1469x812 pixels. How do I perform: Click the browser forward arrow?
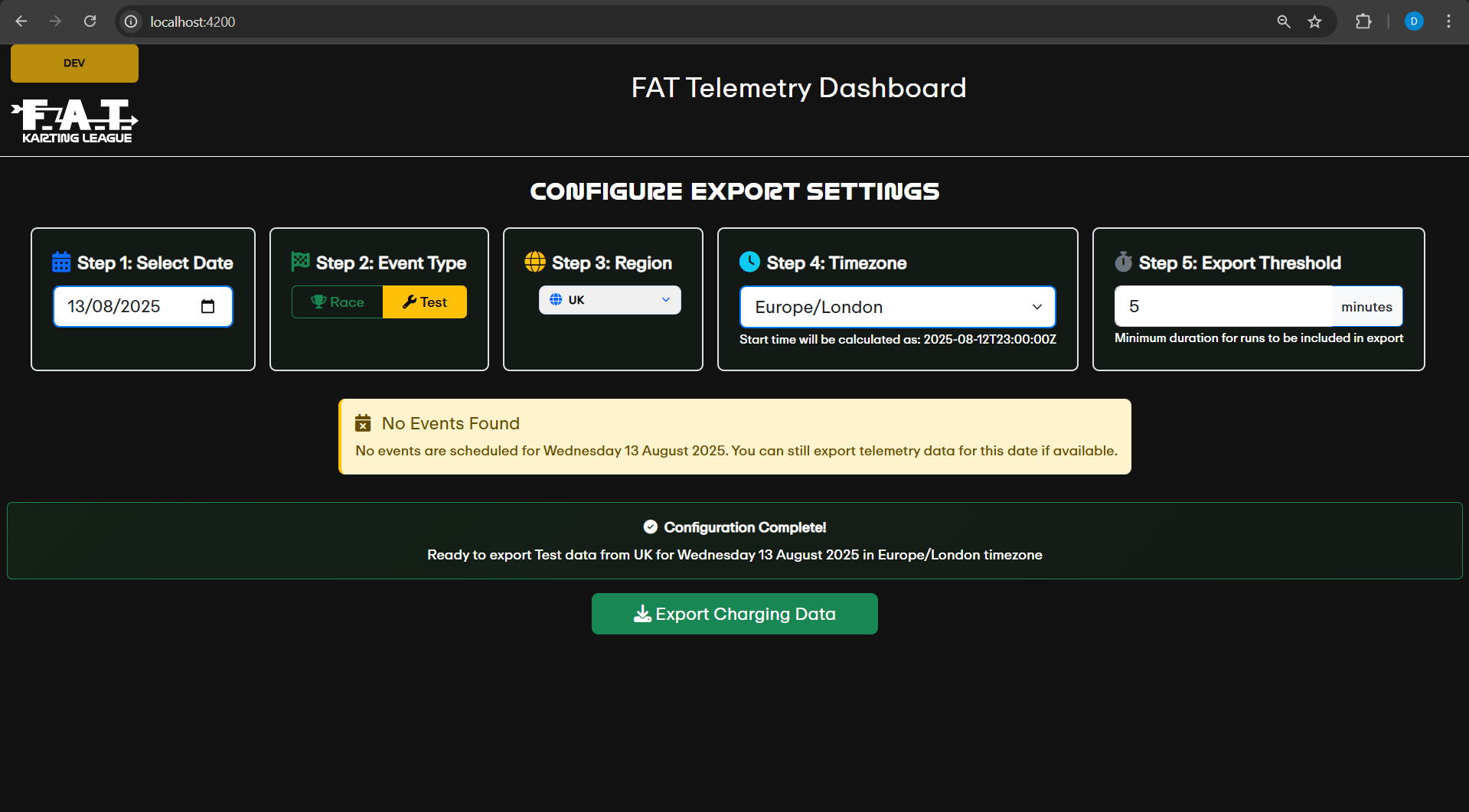[x=55, y=21]
